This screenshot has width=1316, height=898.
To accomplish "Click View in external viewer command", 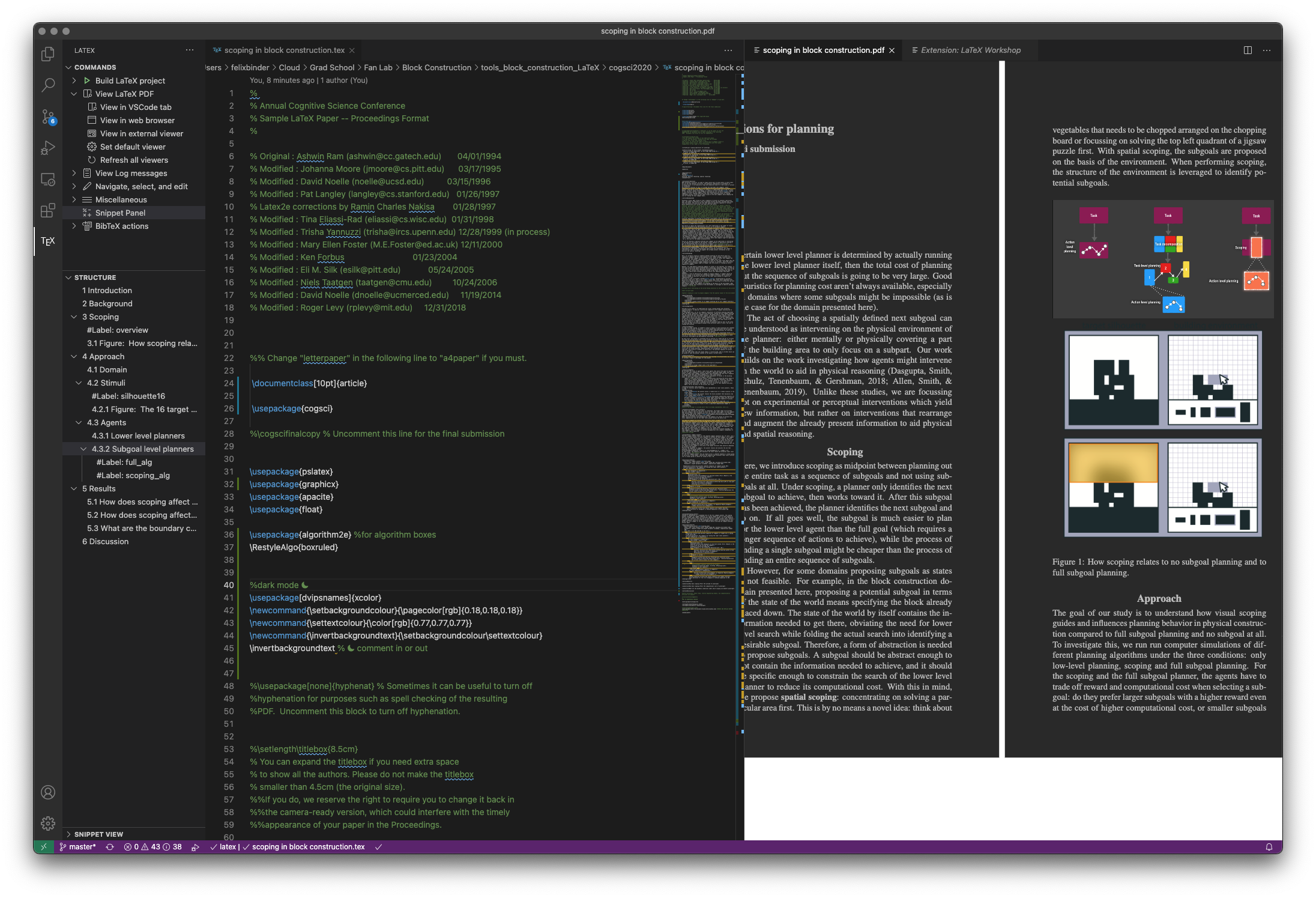I will click(141, 133).
